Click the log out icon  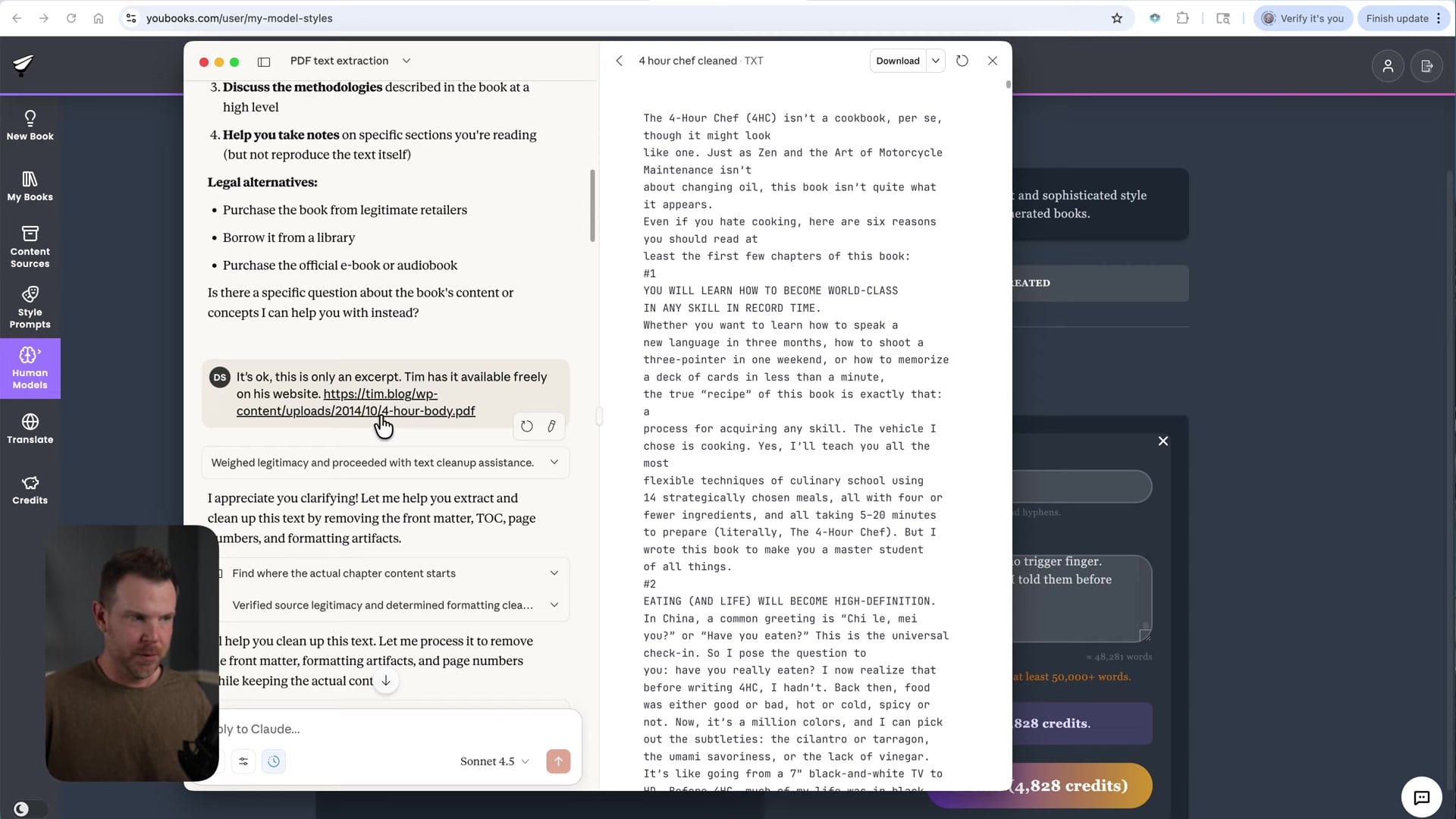pyautogui.click(x=1426, y=66)
